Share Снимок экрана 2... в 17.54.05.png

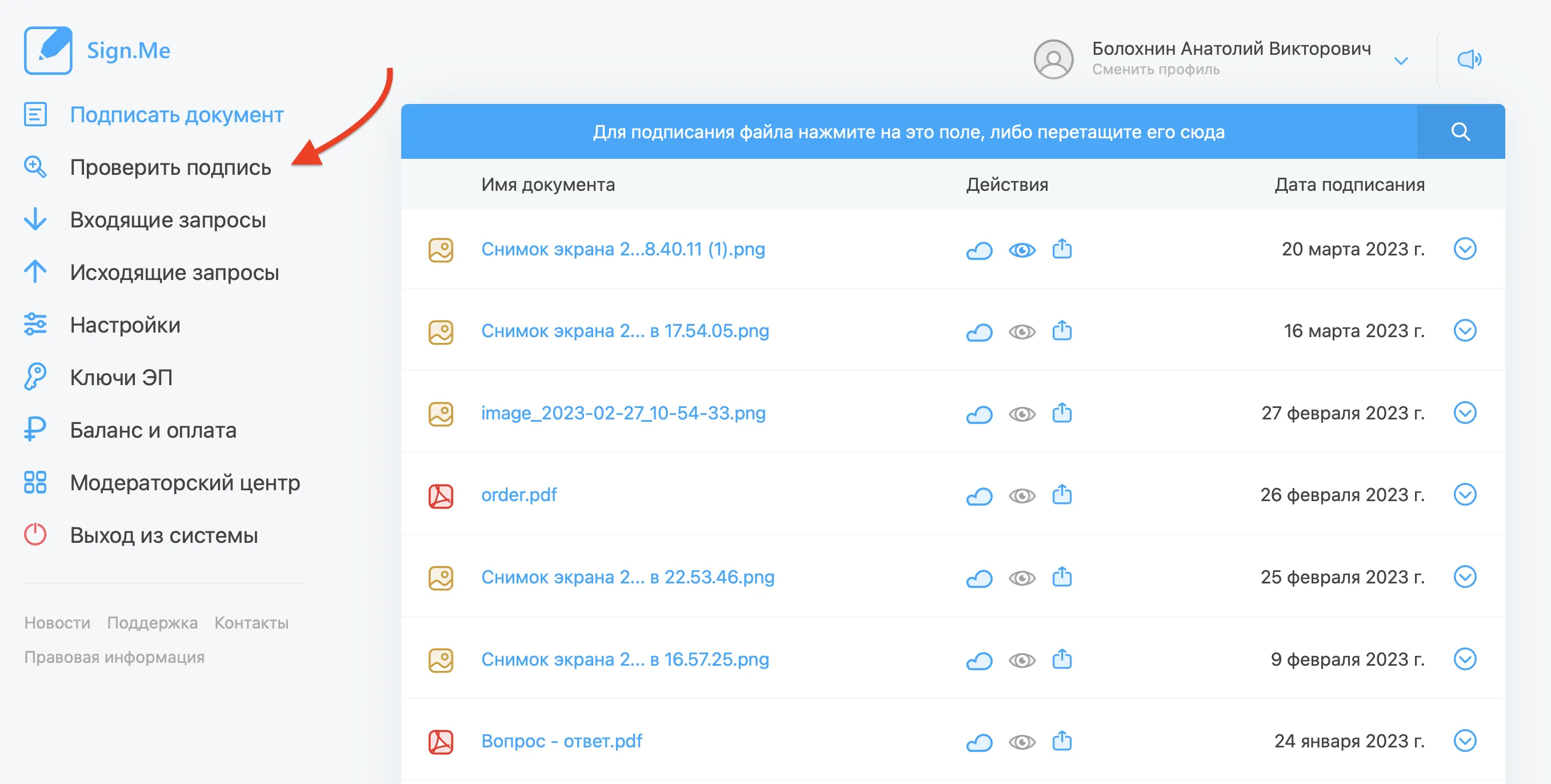[x=1062, y=331]
